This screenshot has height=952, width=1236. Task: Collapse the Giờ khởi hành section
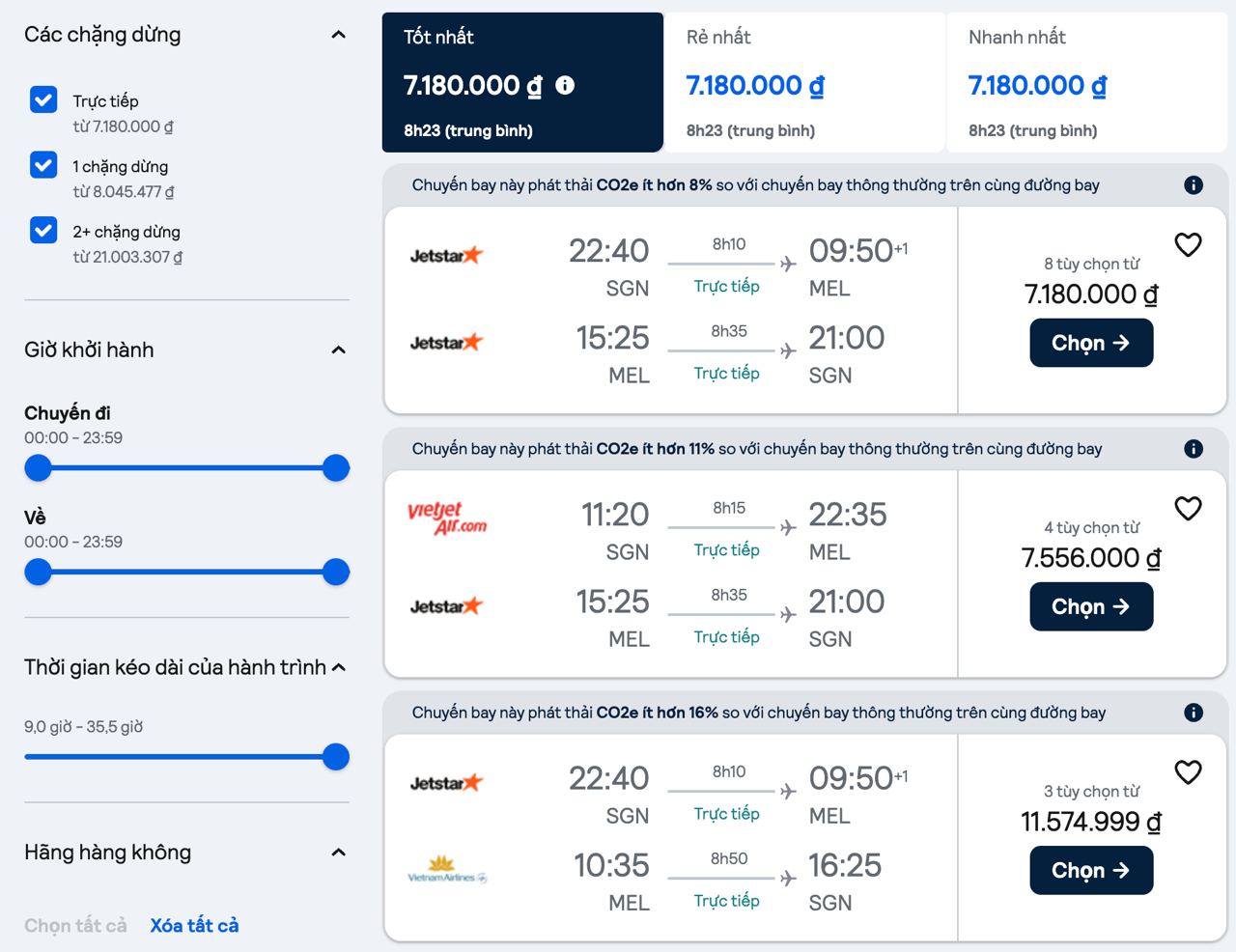[x=338, y=350]
